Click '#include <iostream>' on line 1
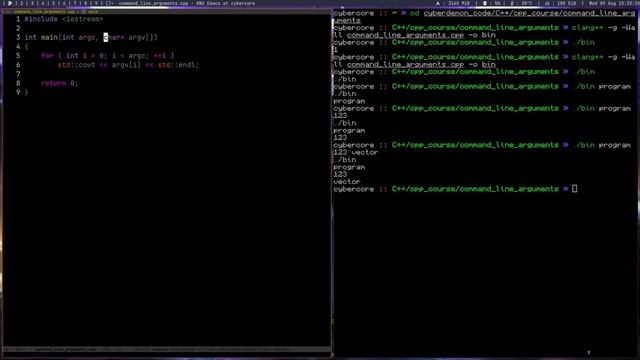Viewport: 640px width, 360px height. pyautogui.click(x=64, y=19)
